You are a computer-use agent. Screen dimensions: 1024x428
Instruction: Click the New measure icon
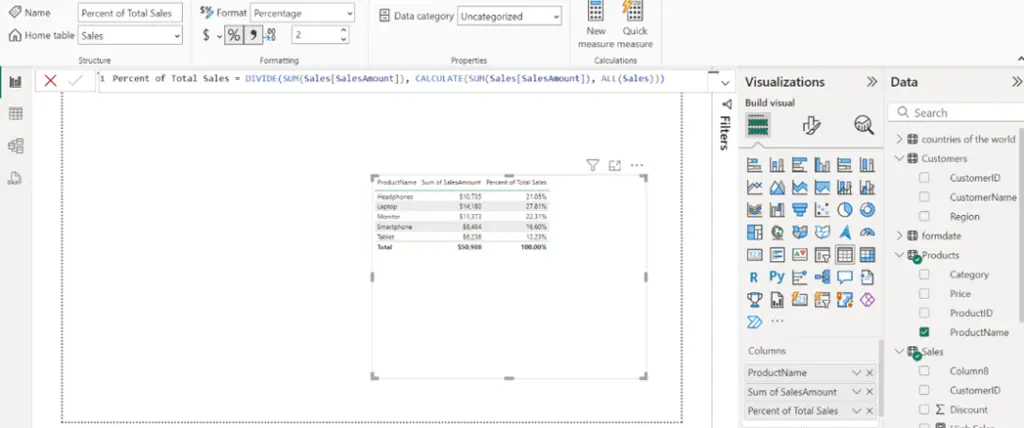596,25
